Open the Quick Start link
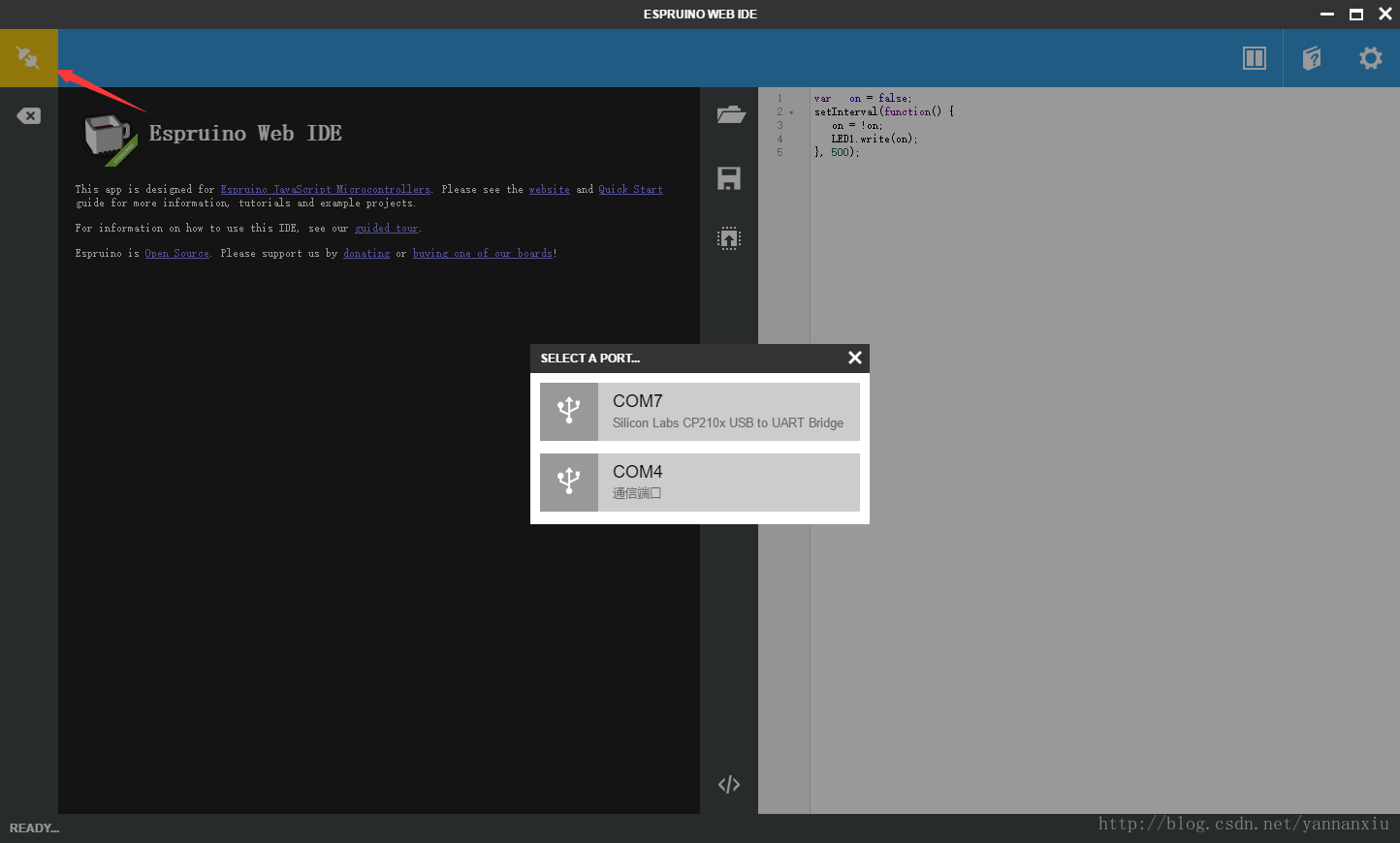This screenshot has height=843, width=1400. point(630,190)
